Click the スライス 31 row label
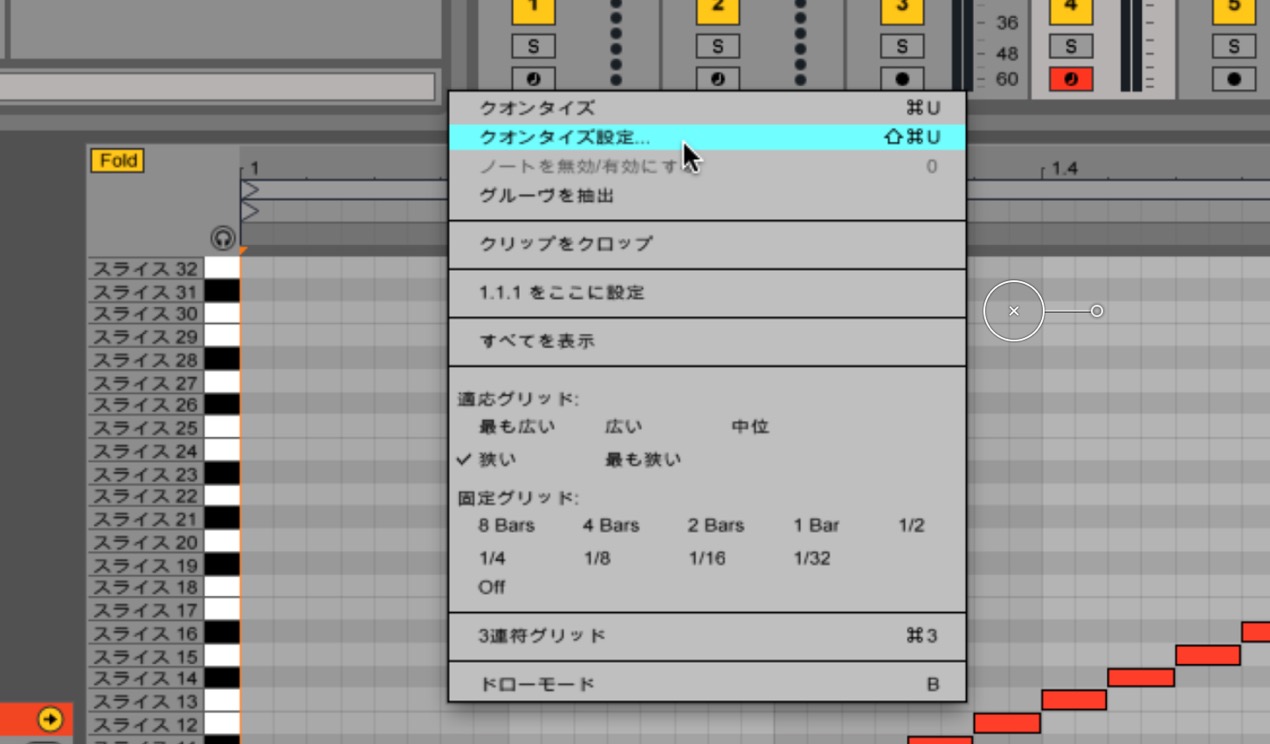 point(146,292)
